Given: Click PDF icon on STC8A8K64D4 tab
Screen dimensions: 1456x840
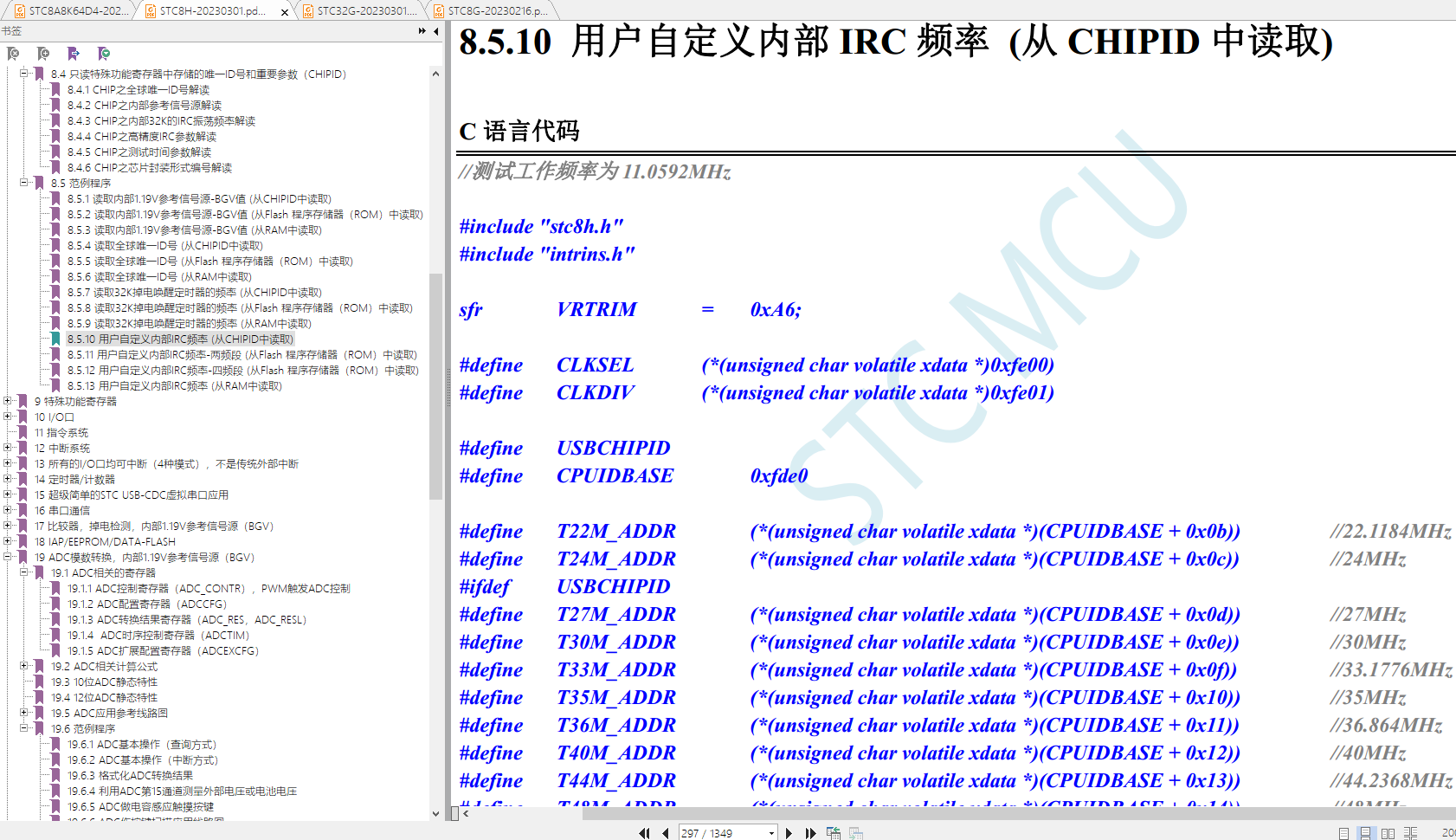Looking at the screenshot, I should [20, 11].
